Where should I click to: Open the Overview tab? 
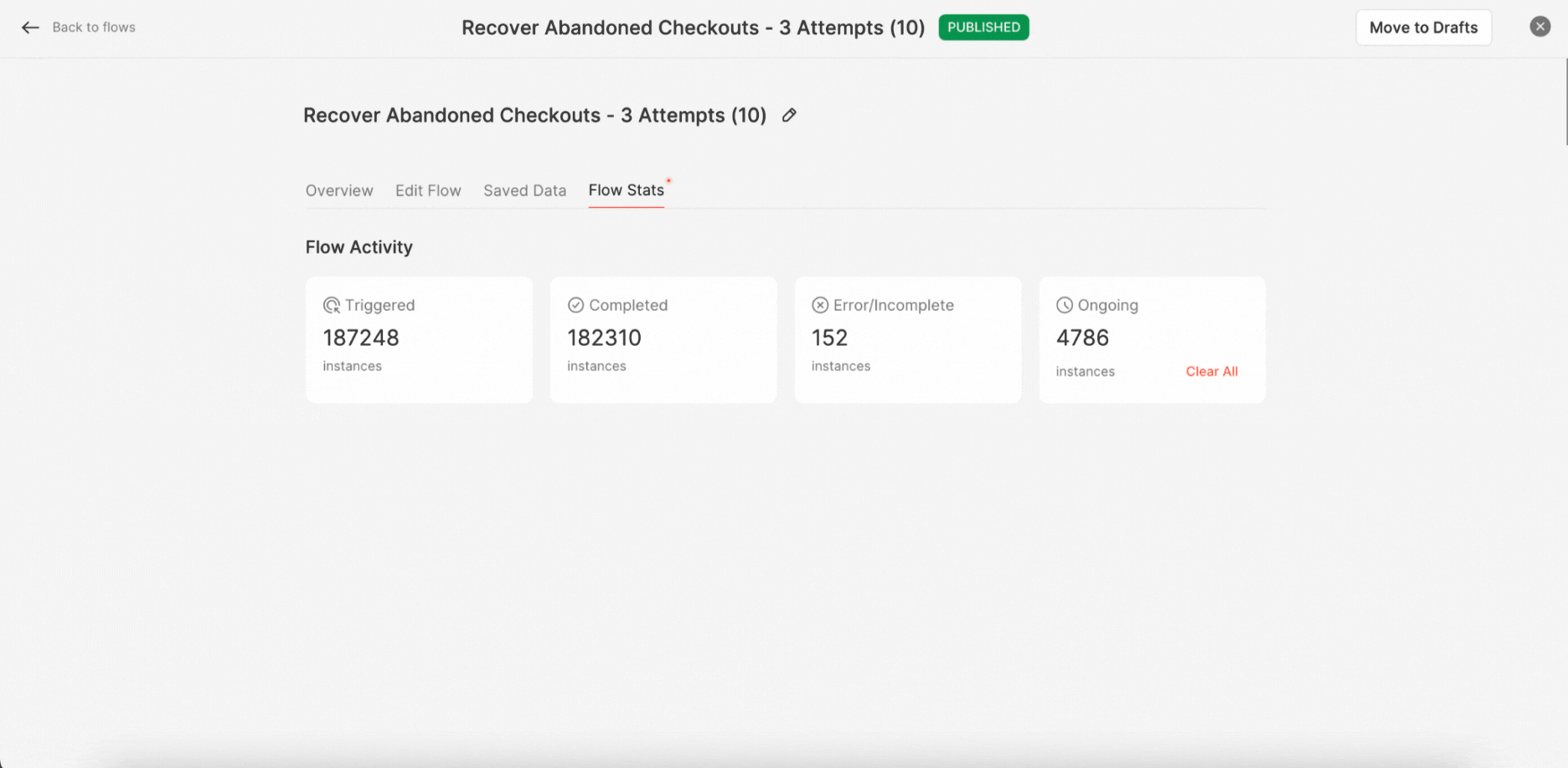pos(339,190)
